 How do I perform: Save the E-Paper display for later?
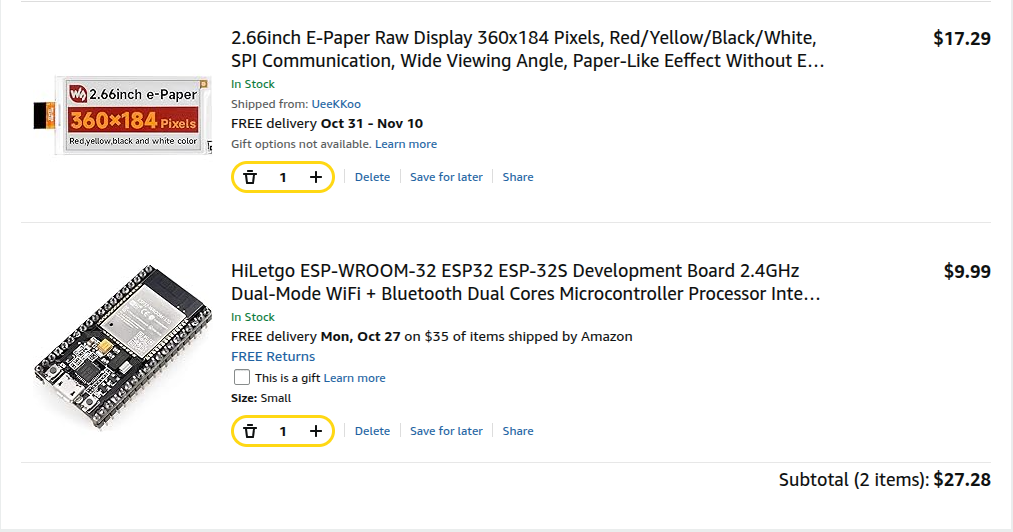point(446,177)
